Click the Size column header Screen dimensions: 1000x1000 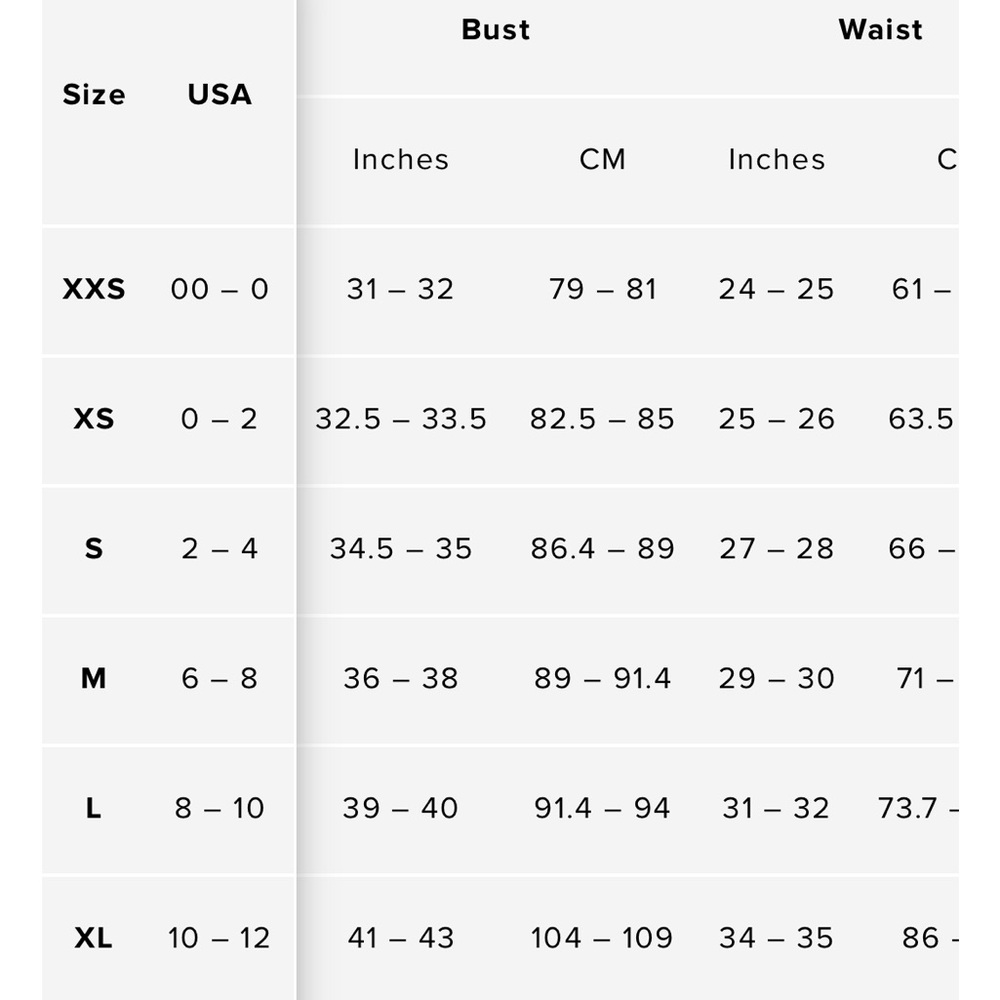pyautogui.click(x=94, y=95)
